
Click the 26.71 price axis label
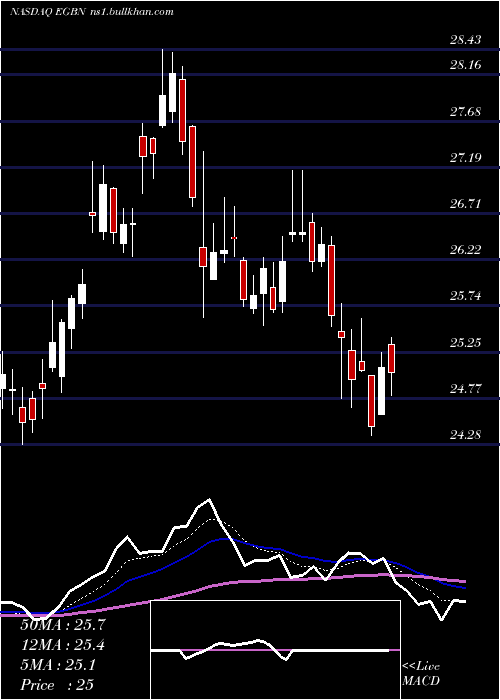(466, 204)
